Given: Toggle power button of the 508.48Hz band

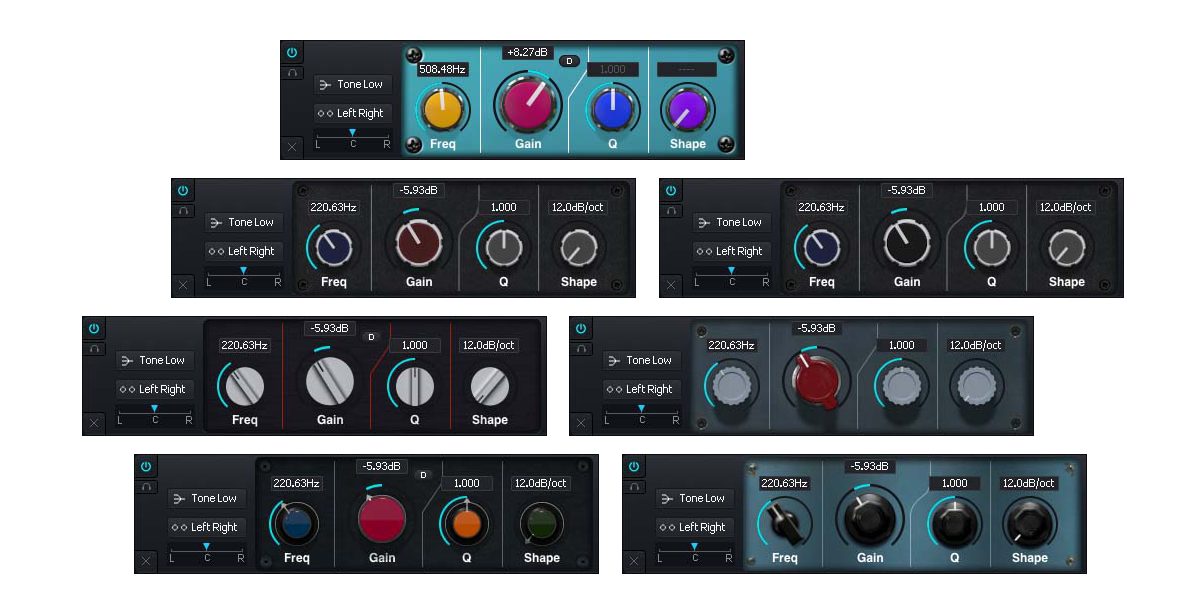Looking at the screenshot, I should (292, 52).
